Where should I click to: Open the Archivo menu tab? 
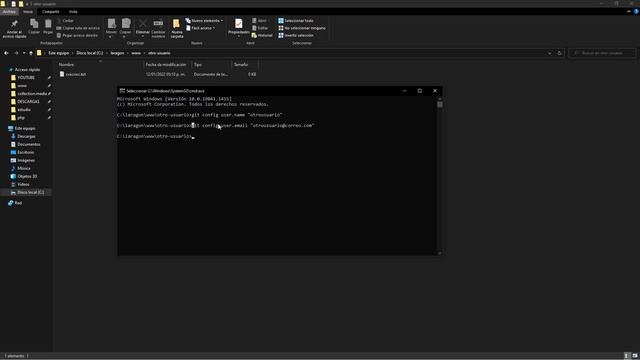click(9, 11)
